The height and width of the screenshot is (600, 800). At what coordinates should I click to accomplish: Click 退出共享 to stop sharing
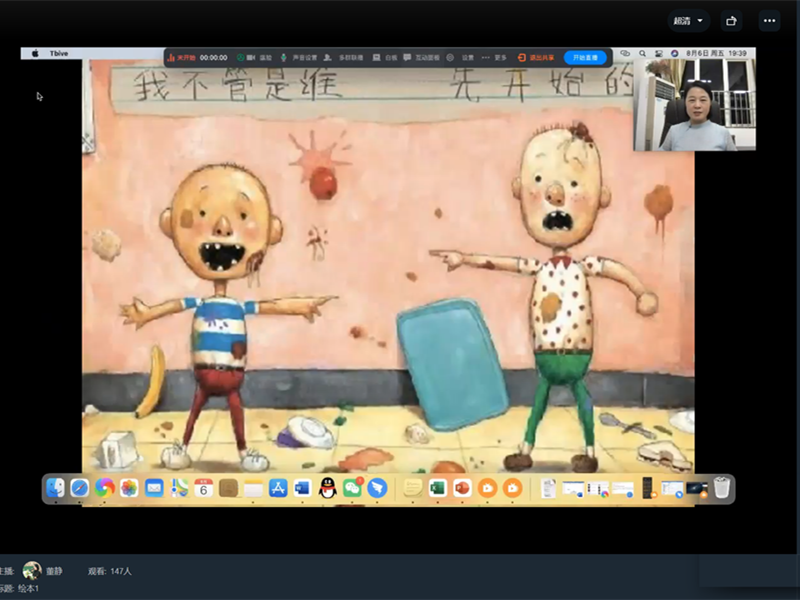pos(536,58)
